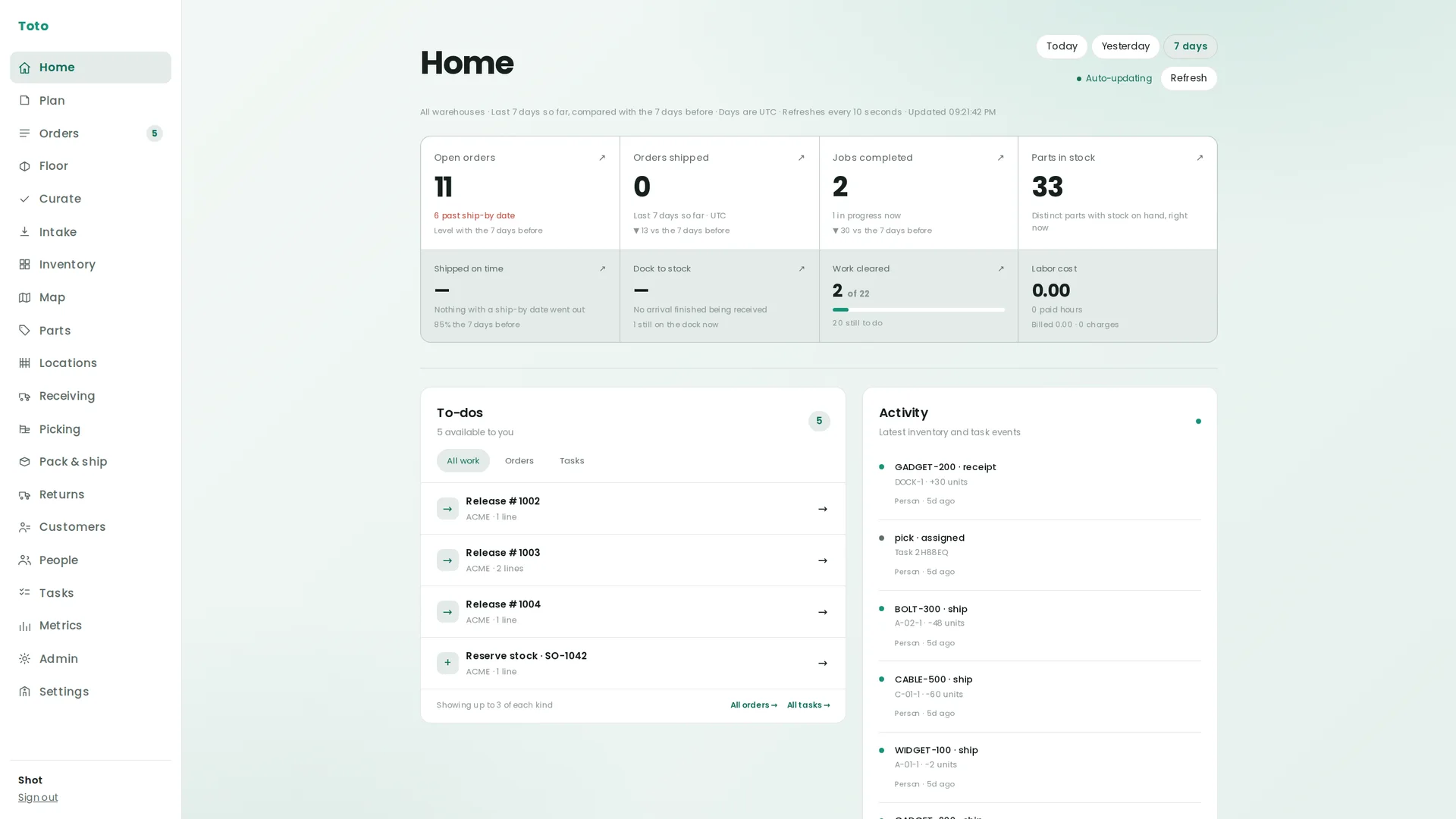Click the plus icon beside Reserve stock SO-1042

447,663
